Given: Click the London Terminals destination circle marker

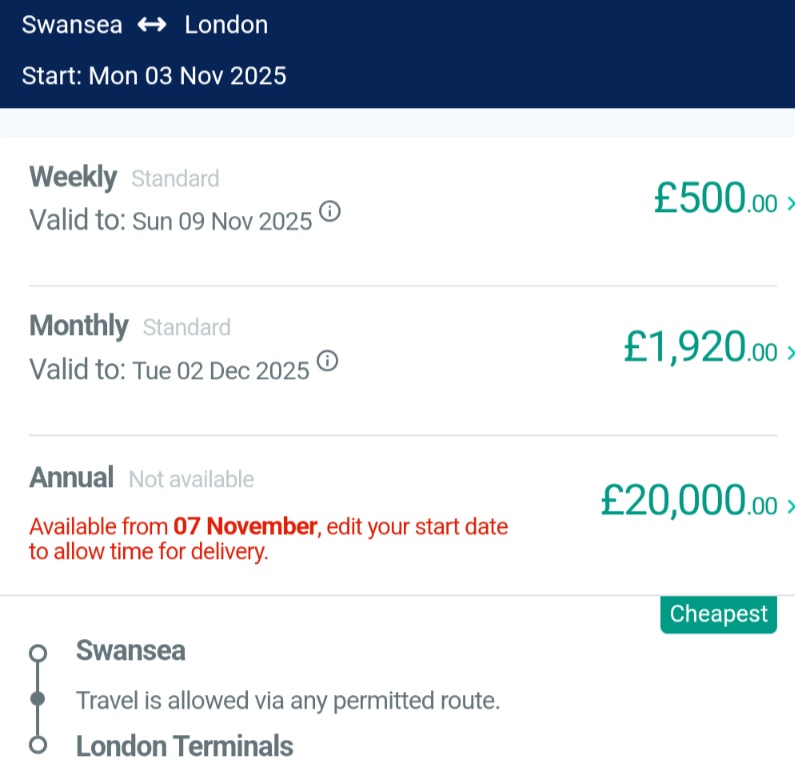Looking at the screenshot, I should point(38,746).
